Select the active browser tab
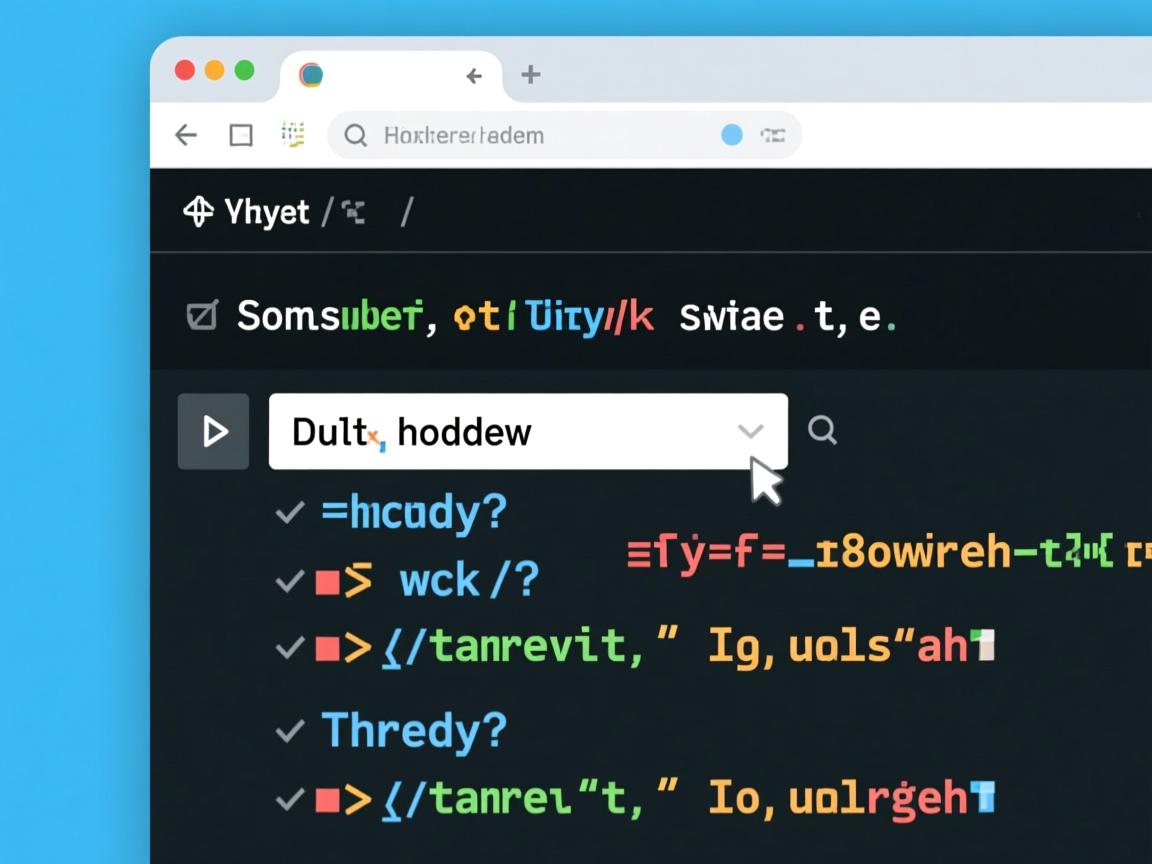The width and height of the screenshot is (1152, 864). (380, 75)
